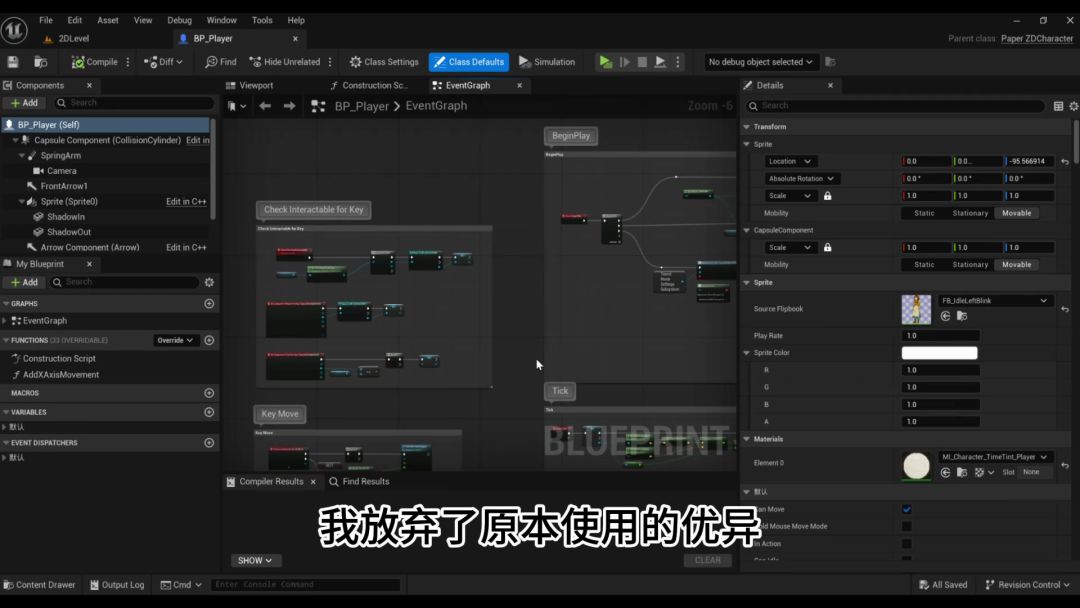Viewport: 1080px width, 608px height.
Task: Stop the play session
Action: pos(642,62)
